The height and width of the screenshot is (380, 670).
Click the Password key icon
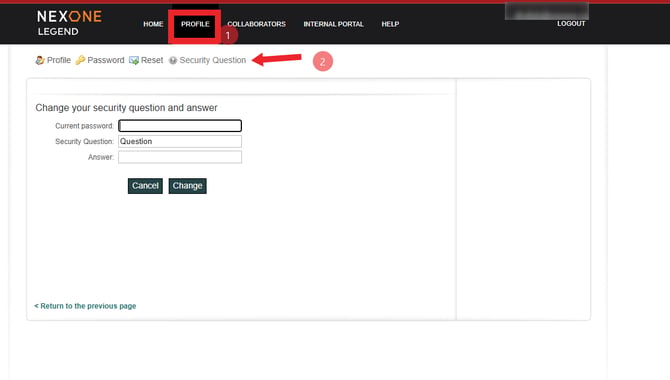point(80,60)
